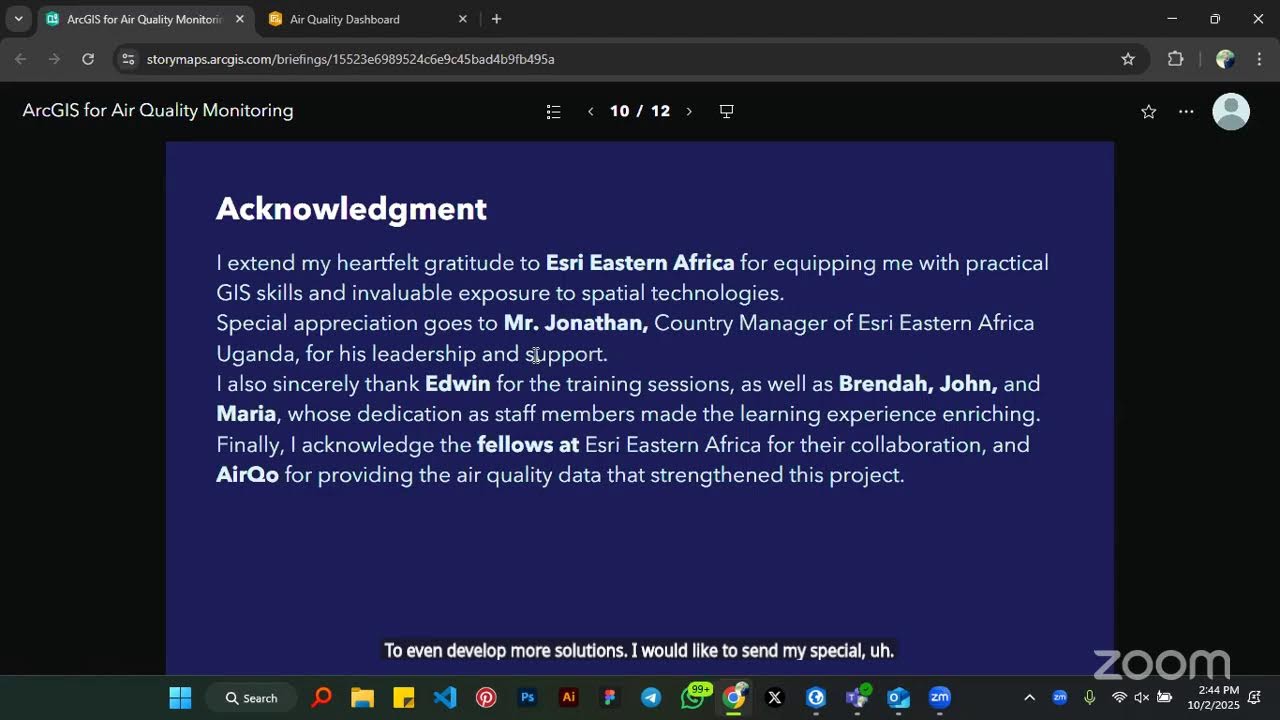Open the Windows Start menu
The height and width of the screenshot is (720, 1280).
point(180,698)
